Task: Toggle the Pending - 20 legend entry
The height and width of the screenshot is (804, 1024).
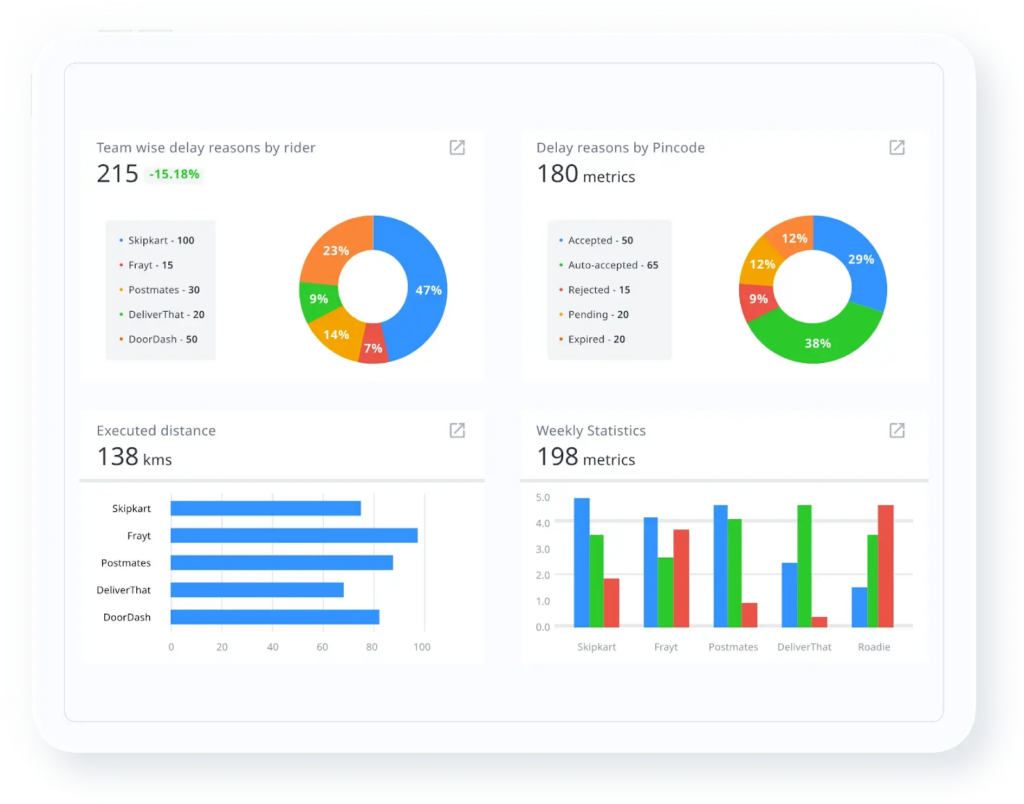Action: [x=598, y=314]
